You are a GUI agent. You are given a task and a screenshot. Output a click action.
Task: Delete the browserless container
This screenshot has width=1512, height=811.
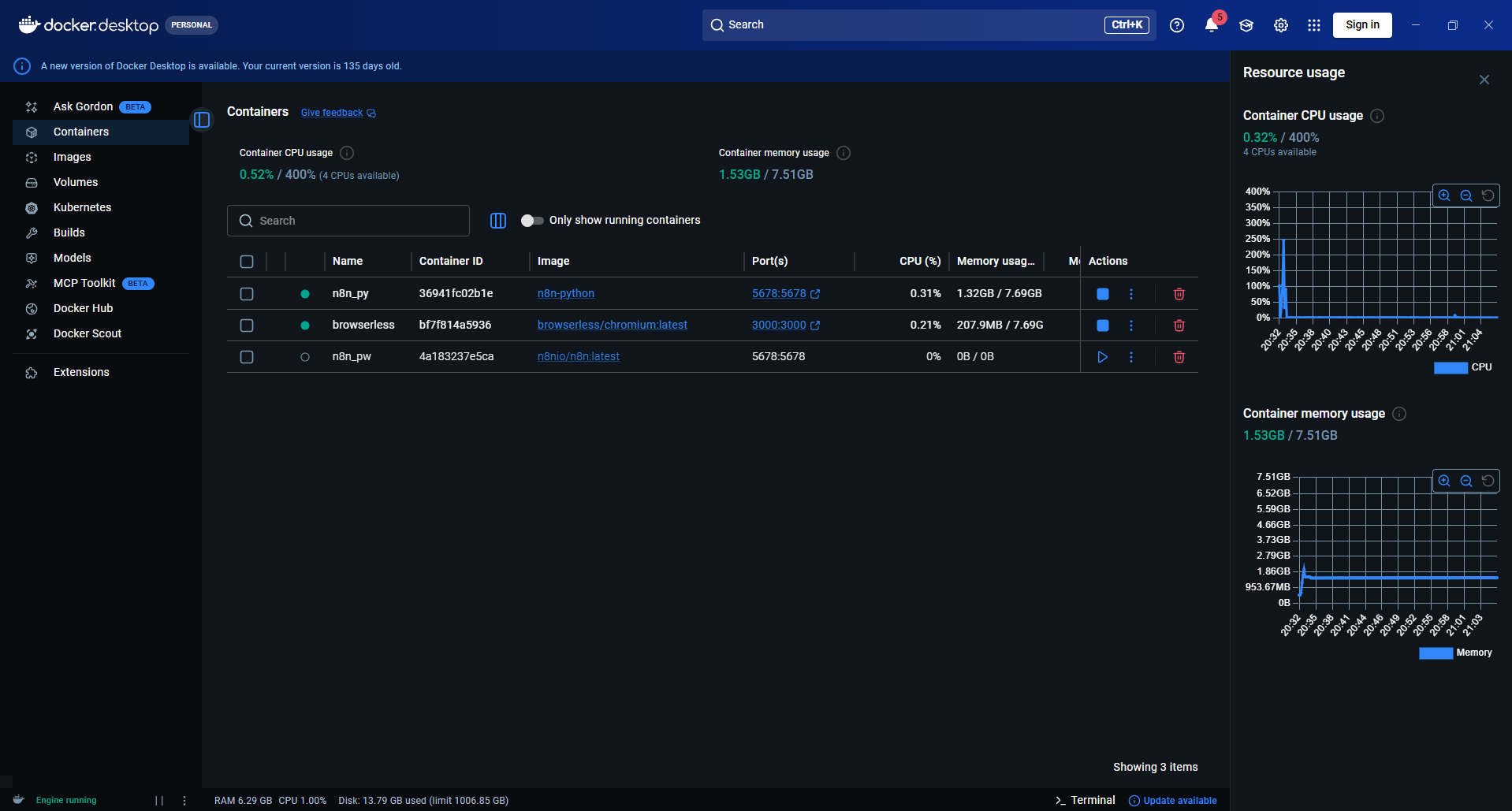pyautogui.click(x=1179, y=326)
